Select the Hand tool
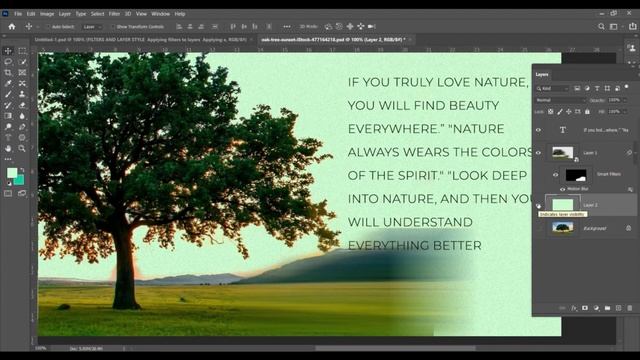Screen dimensions: 640x360 tap(8, 149)
